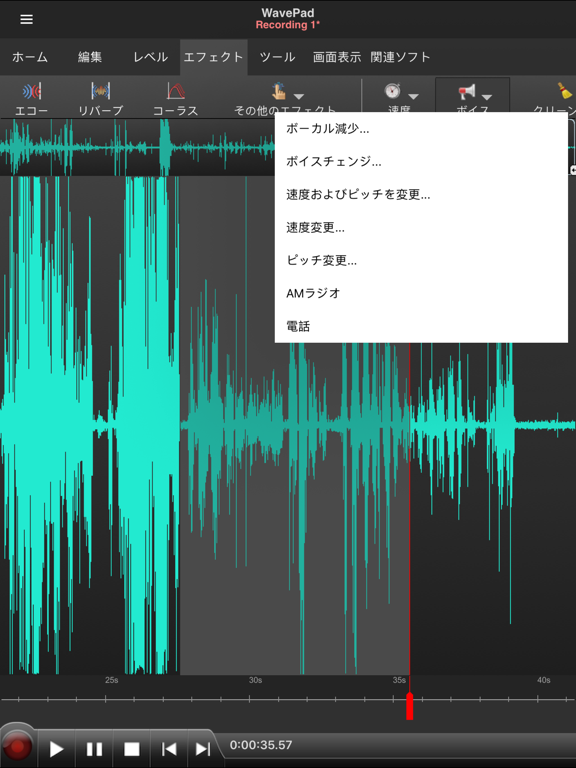Expand the その他のエフェクト dropdown arrow
The image size is (576, 768).
coord(298,96)
